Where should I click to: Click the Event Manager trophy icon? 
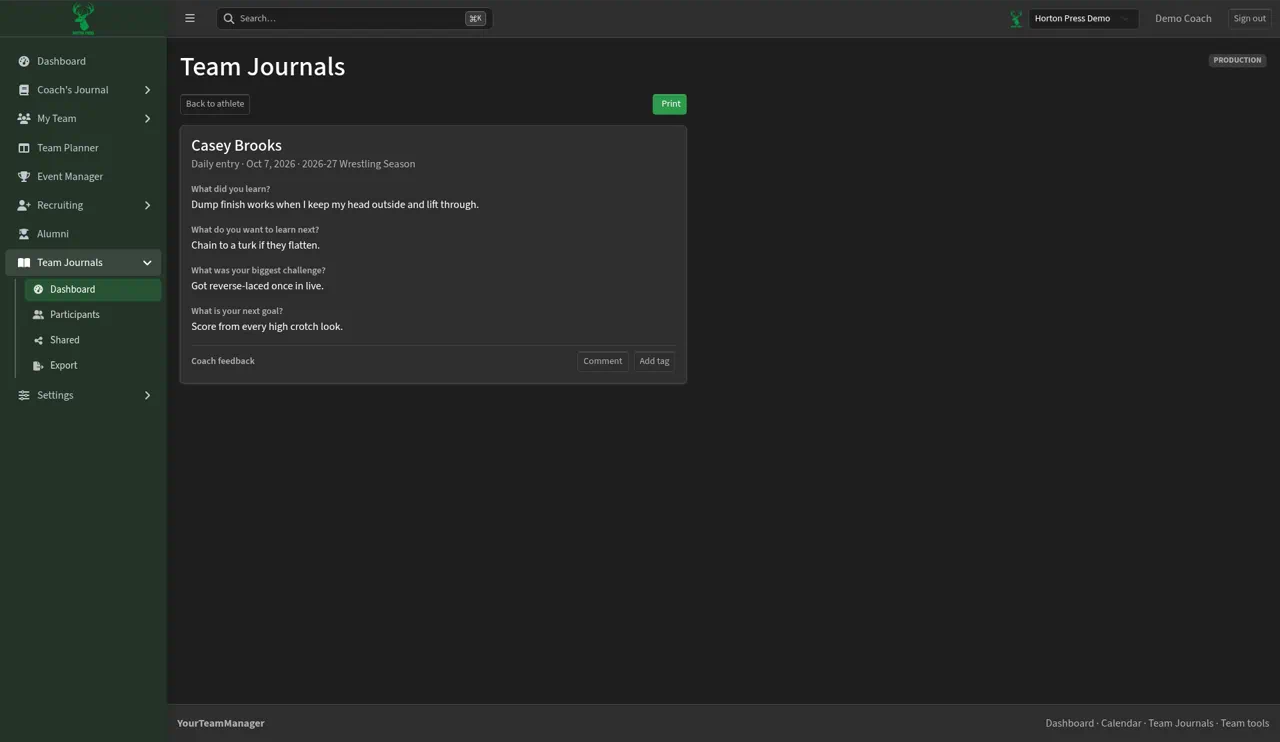[x=24, y=177]
